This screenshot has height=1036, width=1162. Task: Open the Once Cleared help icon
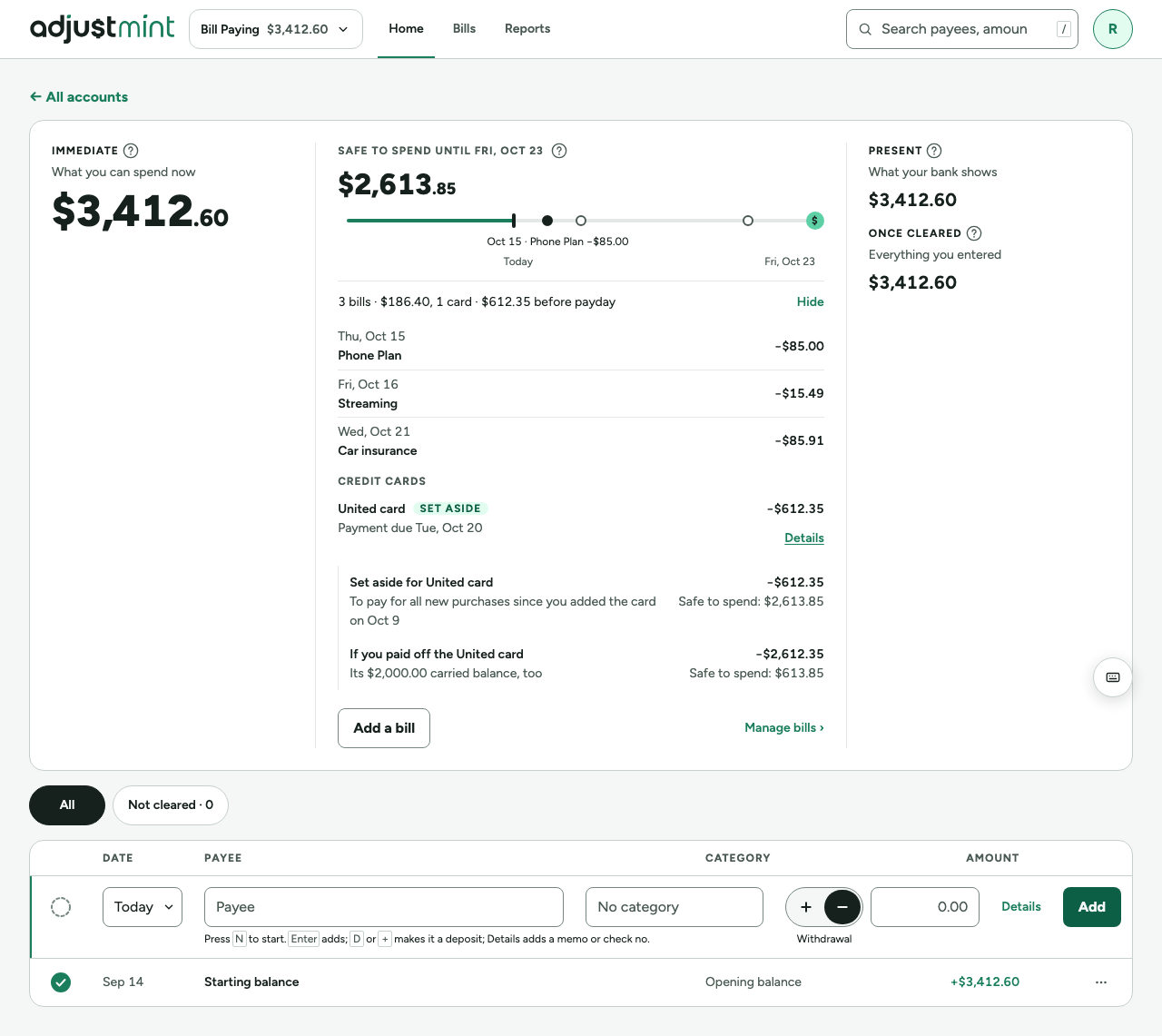tap(974, 233)
